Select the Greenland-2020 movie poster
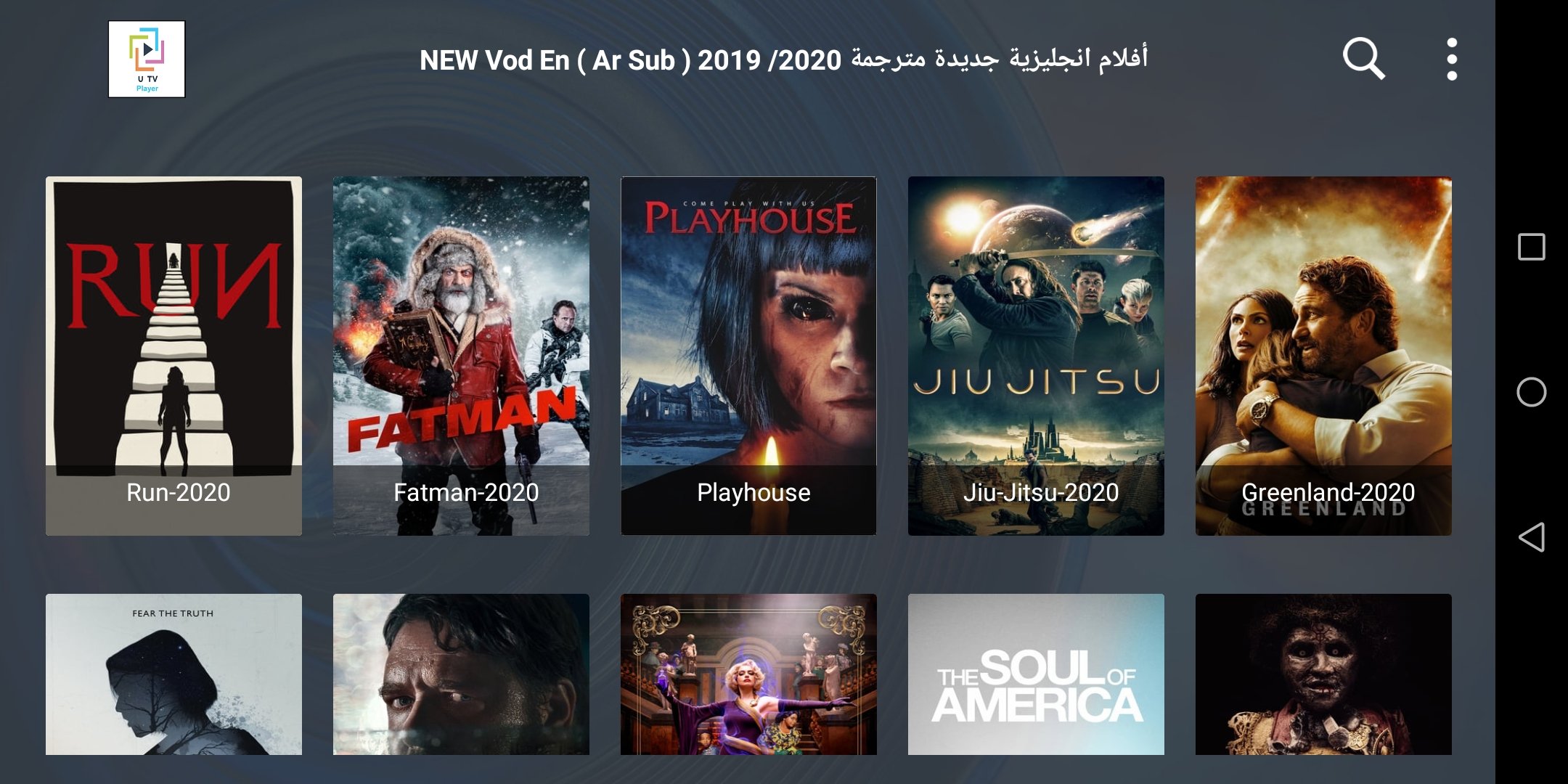Screen dimensions: 1568x784 point(1323,356)
